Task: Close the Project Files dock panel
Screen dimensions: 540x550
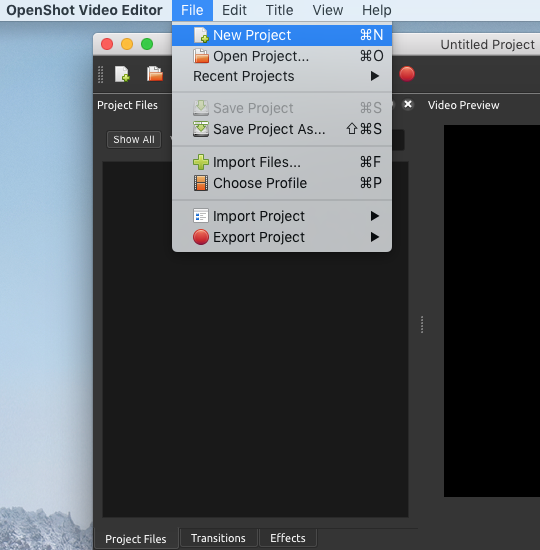Action: click(408, 105)
